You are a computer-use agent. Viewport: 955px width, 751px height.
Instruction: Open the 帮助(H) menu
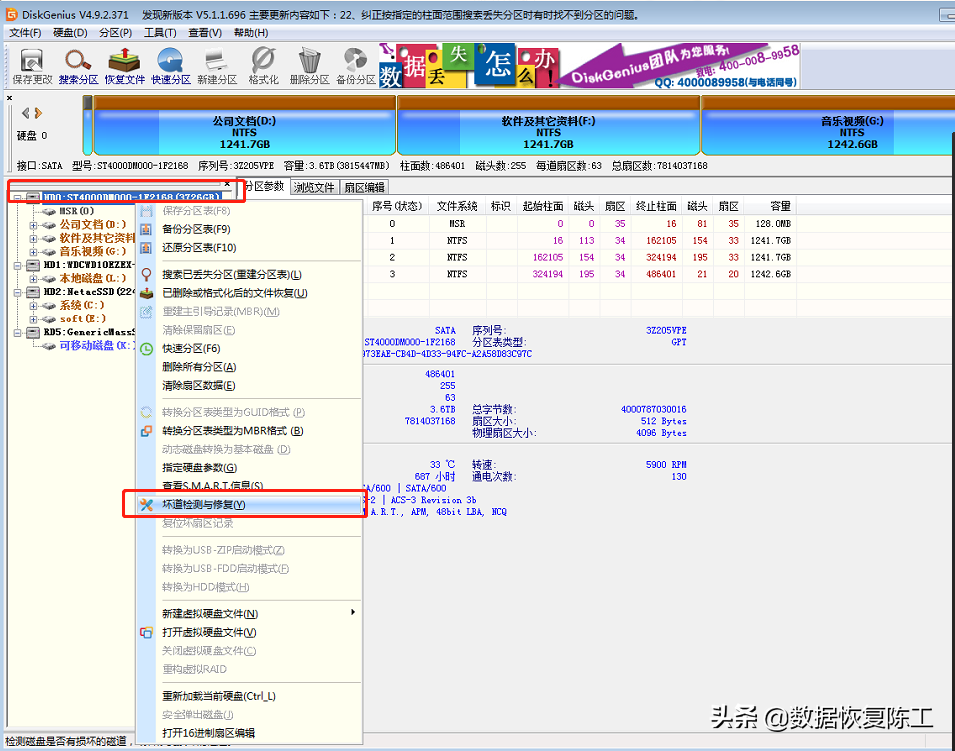(x=251, y=33)
